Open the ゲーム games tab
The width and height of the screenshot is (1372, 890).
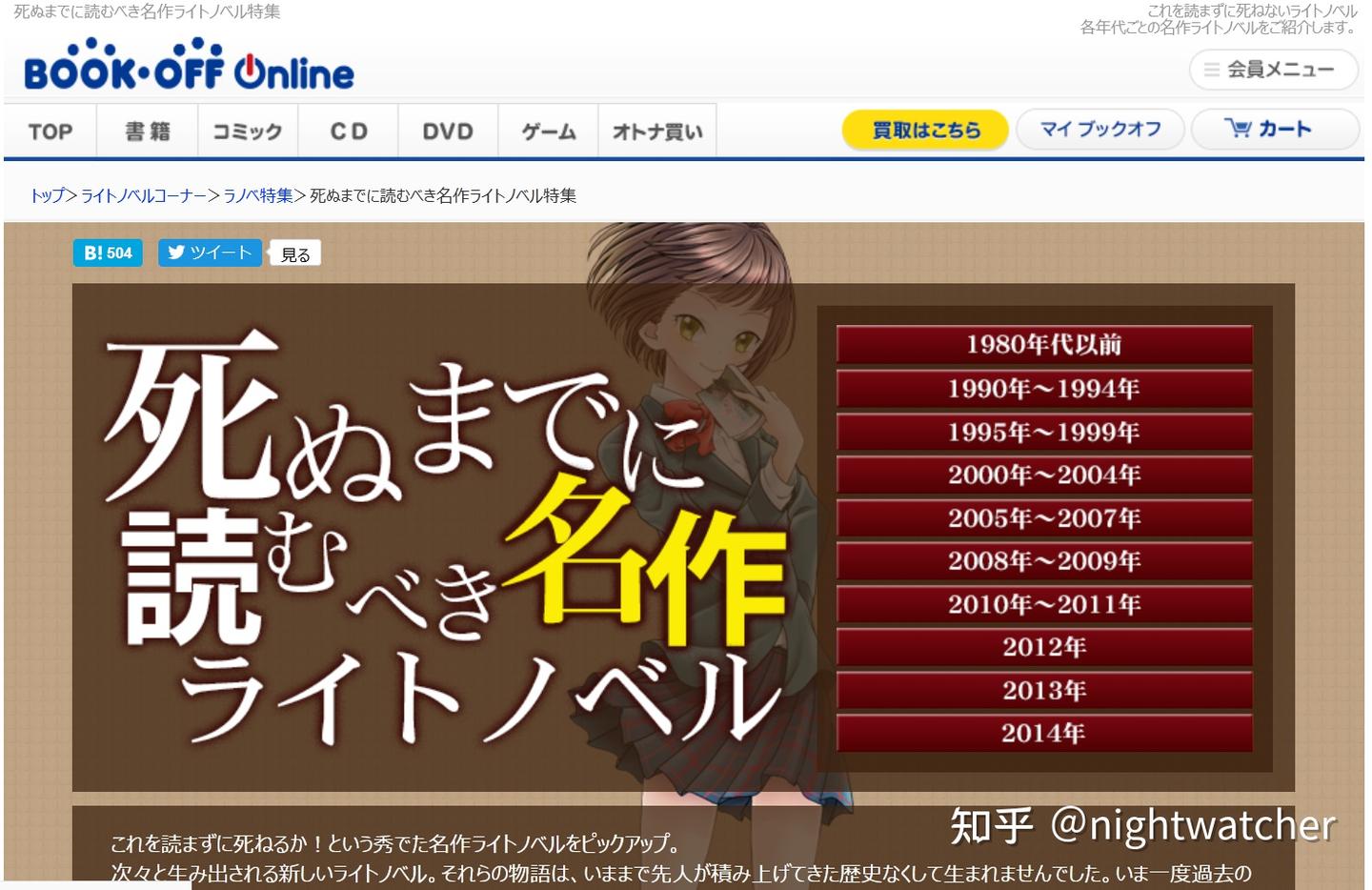[x=549, y=131]
